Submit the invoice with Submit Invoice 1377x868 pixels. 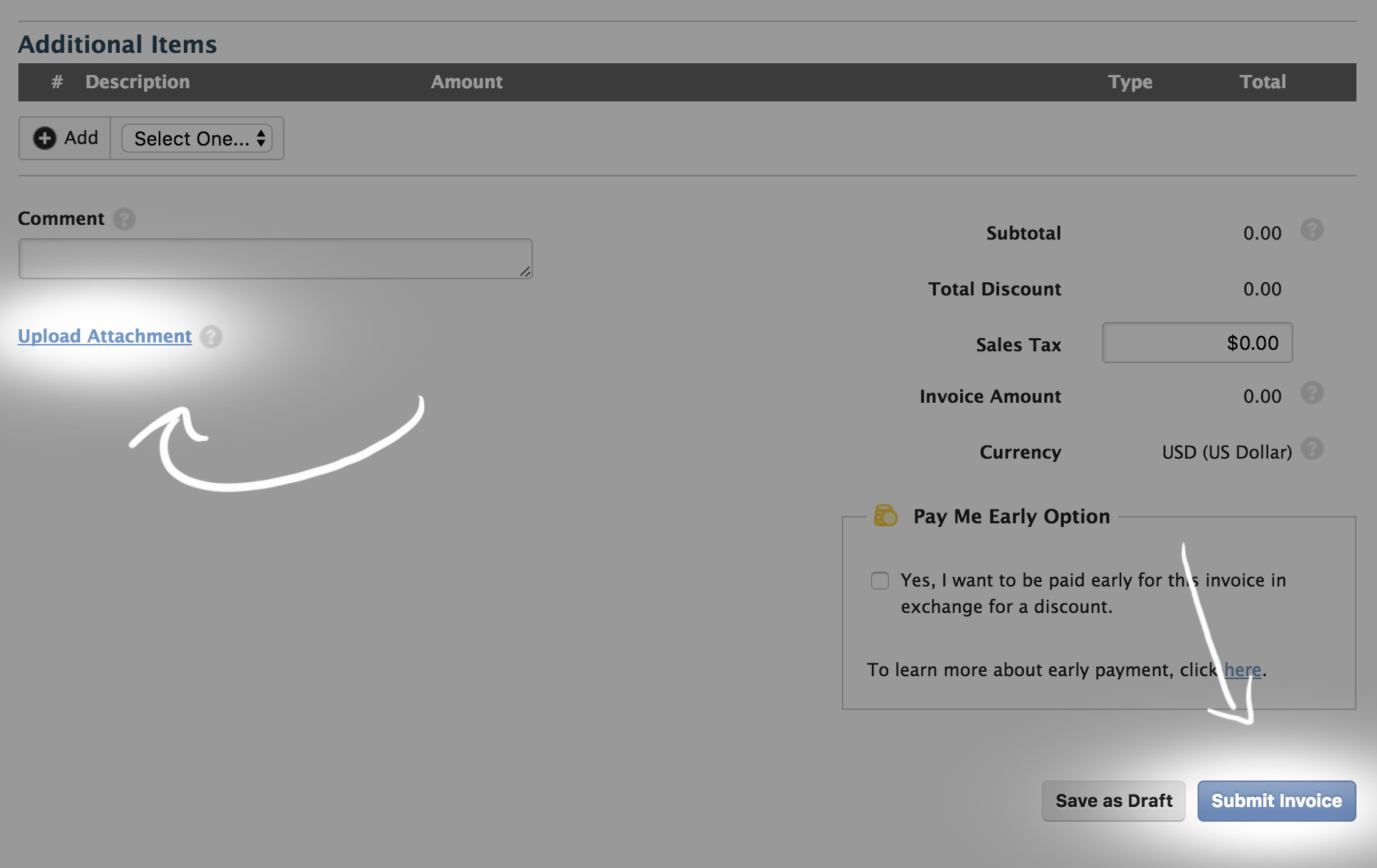[1276, 800]
